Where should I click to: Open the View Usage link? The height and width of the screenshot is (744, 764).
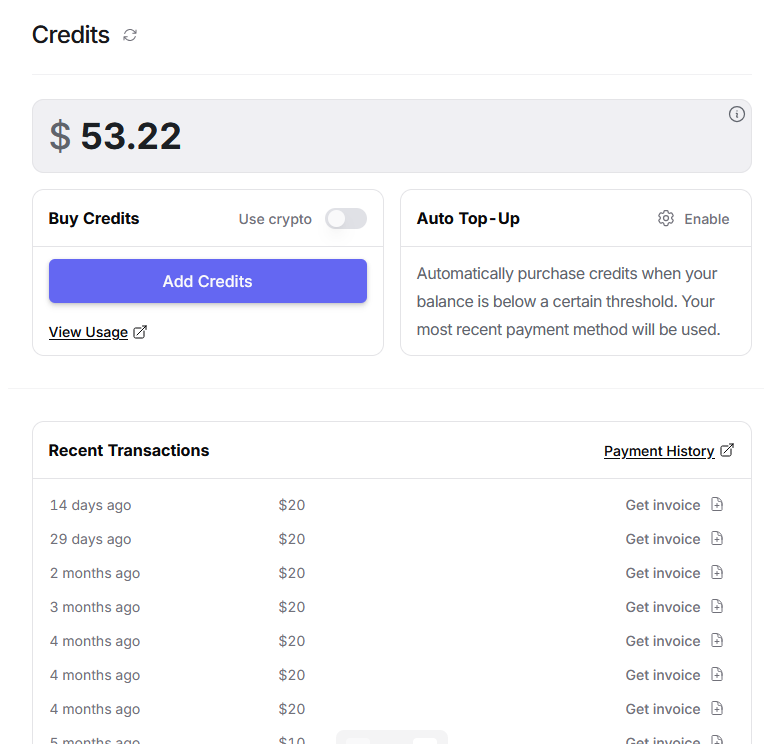tap(88, 332)
